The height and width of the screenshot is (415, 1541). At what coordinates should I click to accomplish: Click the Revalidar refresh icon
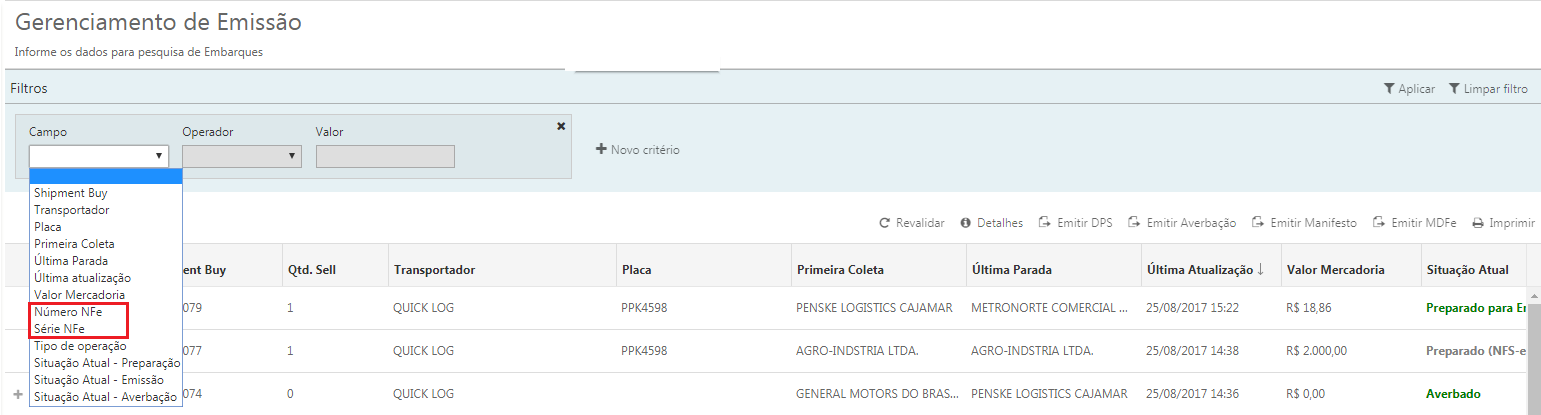pos(884,223)
